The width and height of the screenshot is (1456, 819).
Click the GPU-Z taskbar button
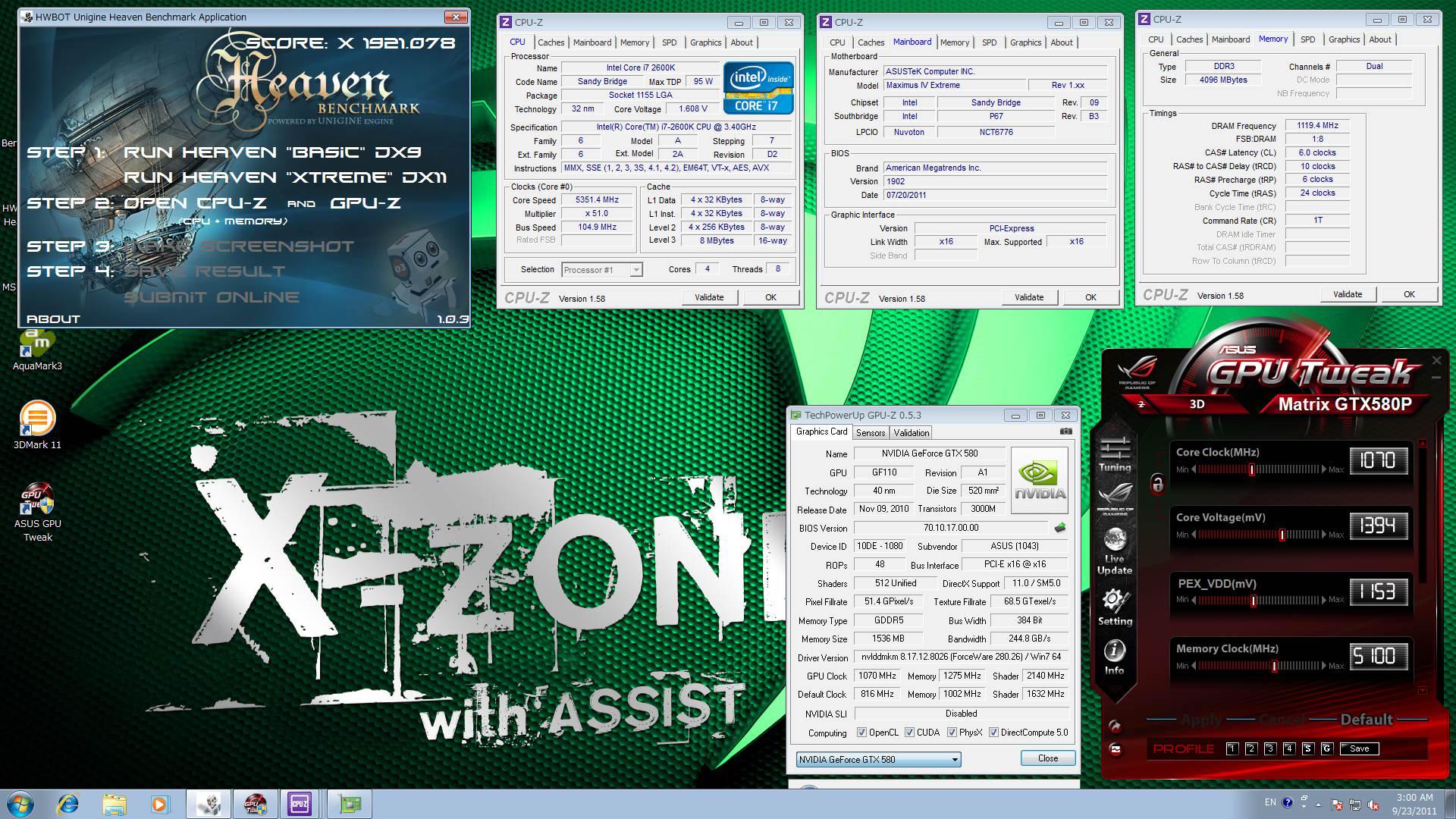tap(350, 804)
